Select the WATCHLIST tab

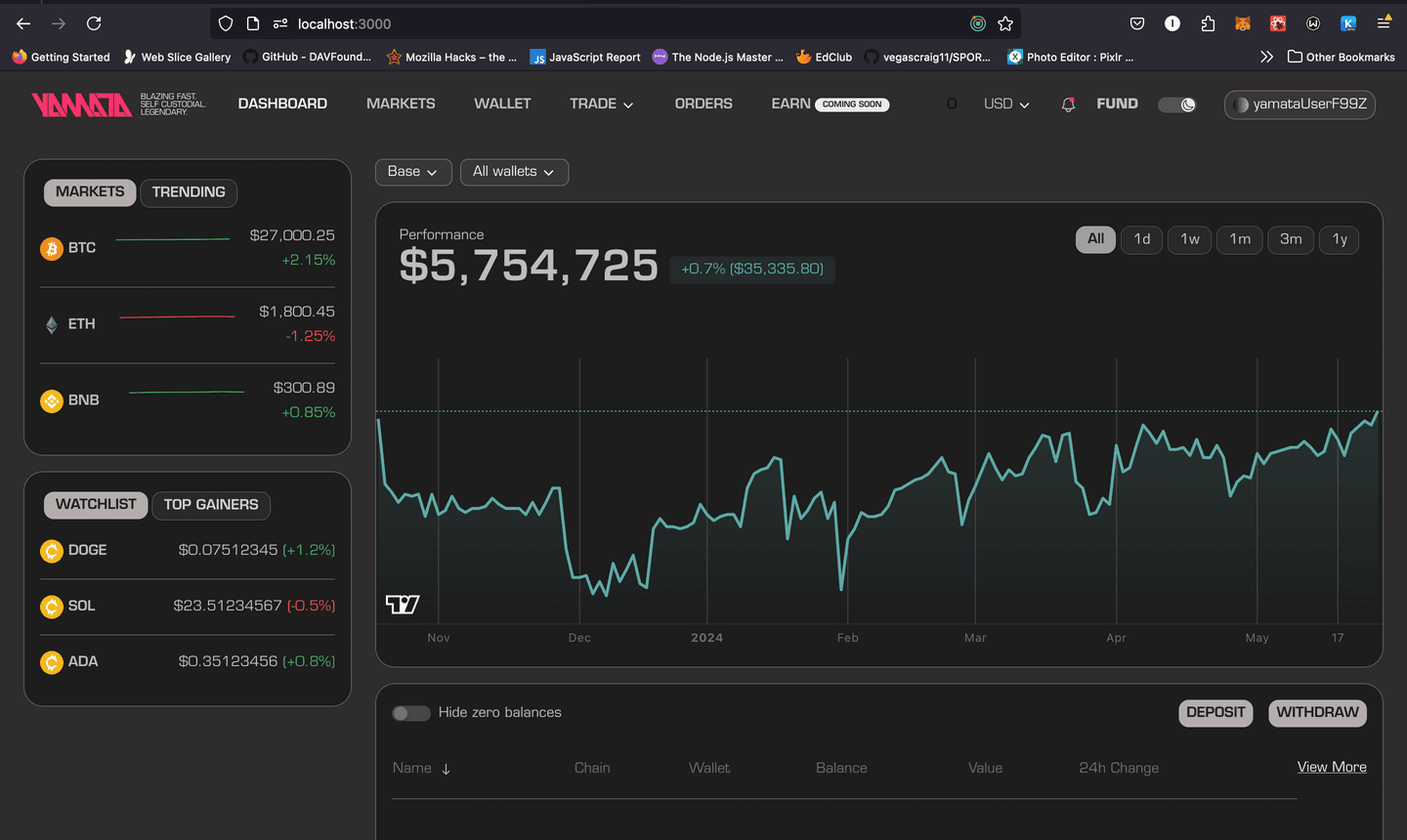click(96, 505)
